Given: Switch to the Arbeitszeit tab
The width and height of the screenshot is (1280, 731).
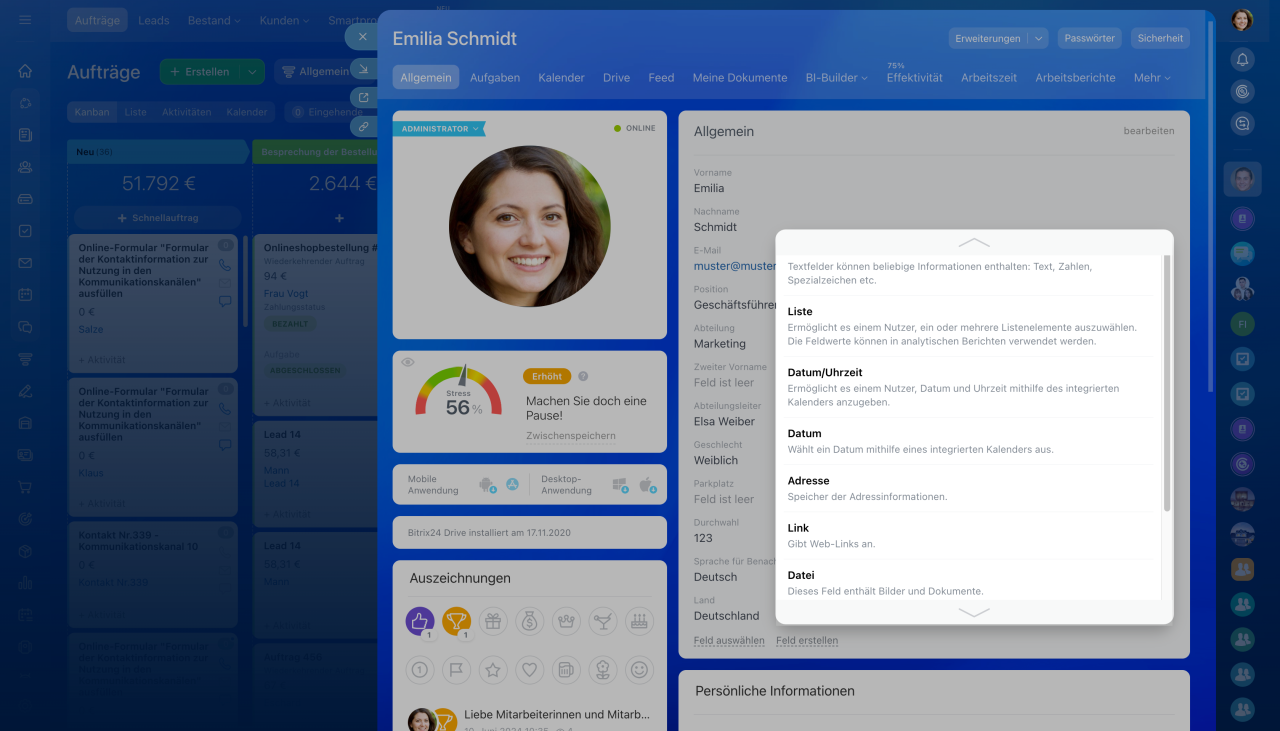Looking at the screenshot, I should (989, 77).
